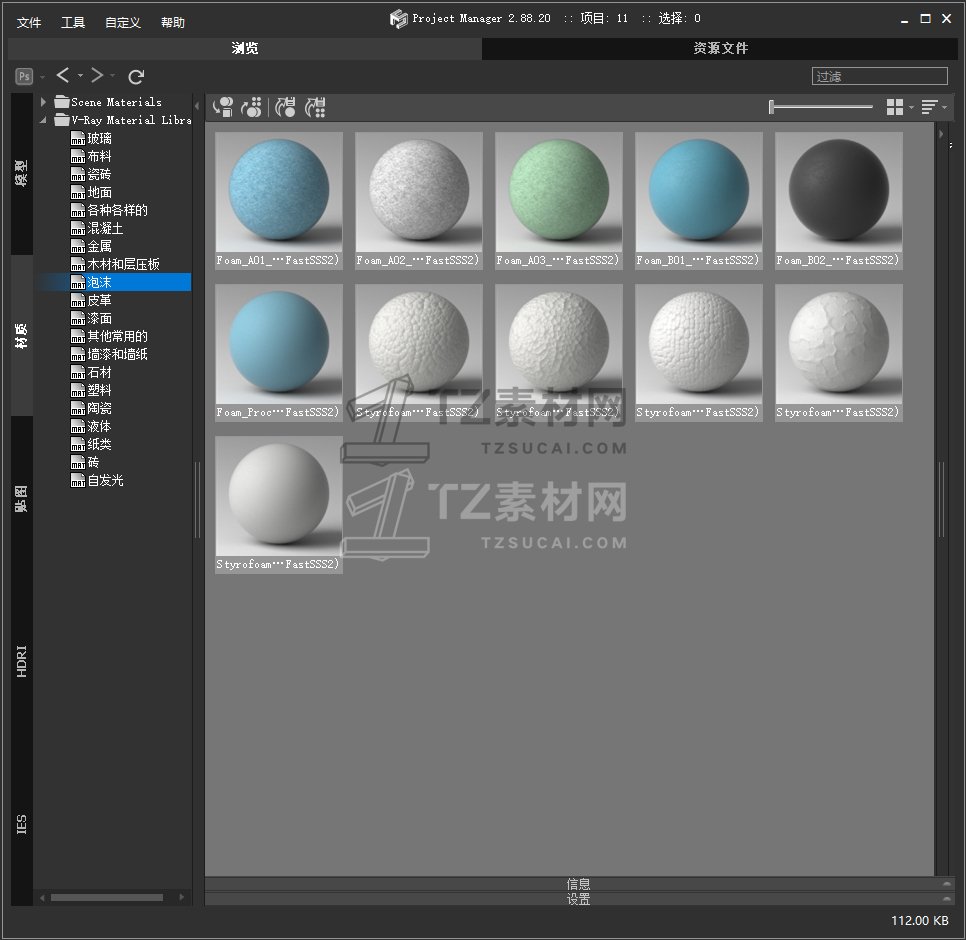Select the 布料 library in the tree

tap(99, 156)
